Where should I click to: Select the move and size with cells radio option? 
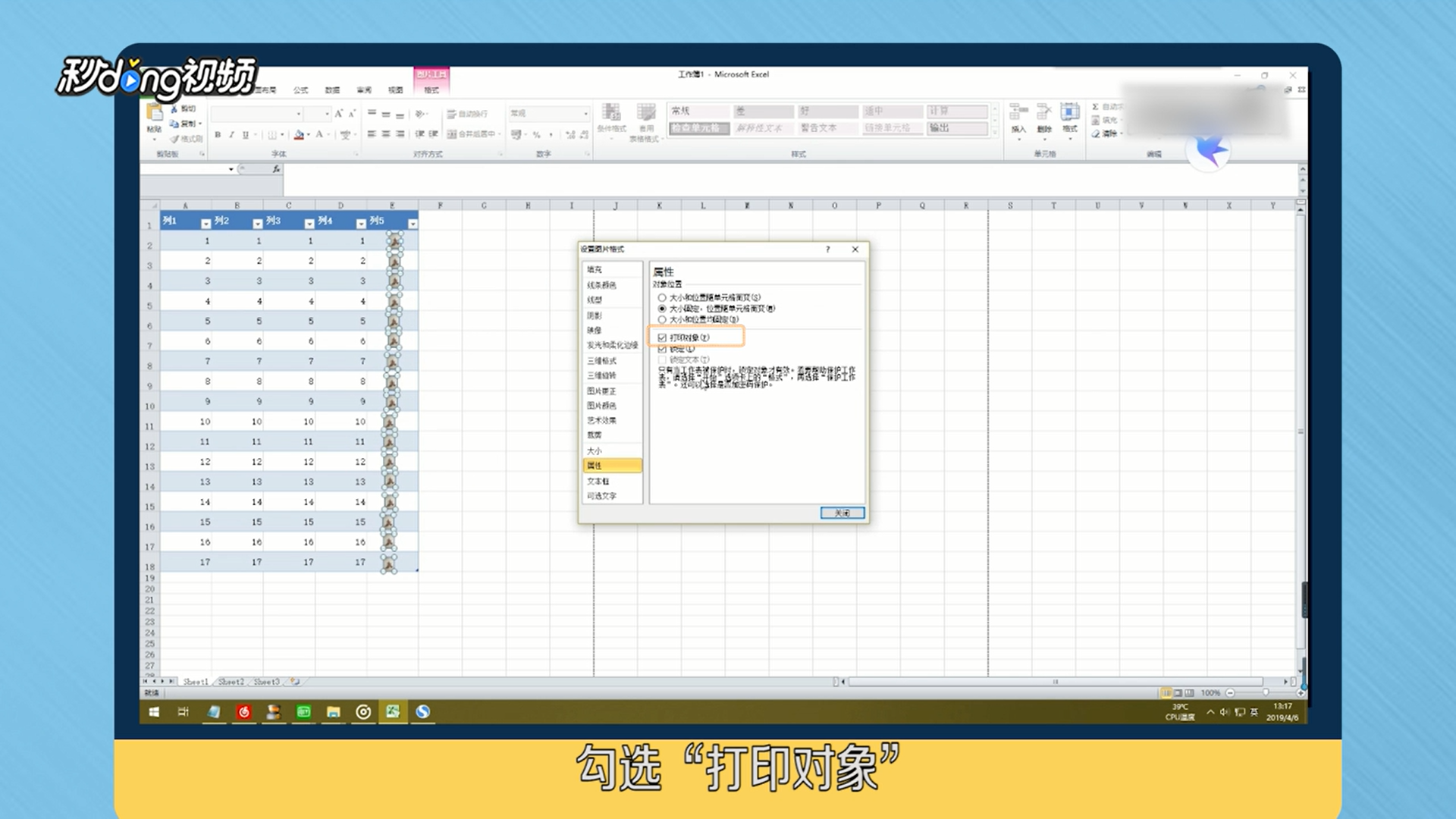pyautogui.click(x=662, y=298)
